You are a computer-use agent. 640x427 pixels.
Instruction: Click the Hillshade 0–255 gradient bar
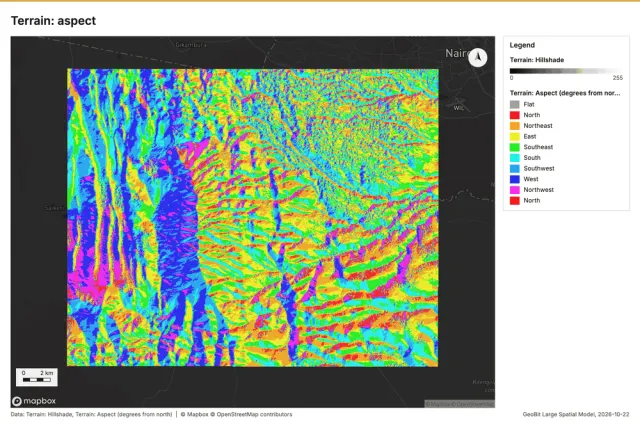566,71
